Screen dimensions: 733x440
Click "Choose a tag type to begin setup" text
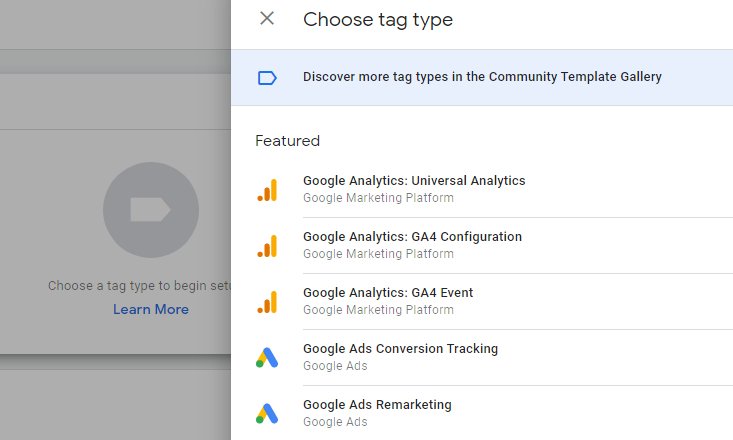140,286
